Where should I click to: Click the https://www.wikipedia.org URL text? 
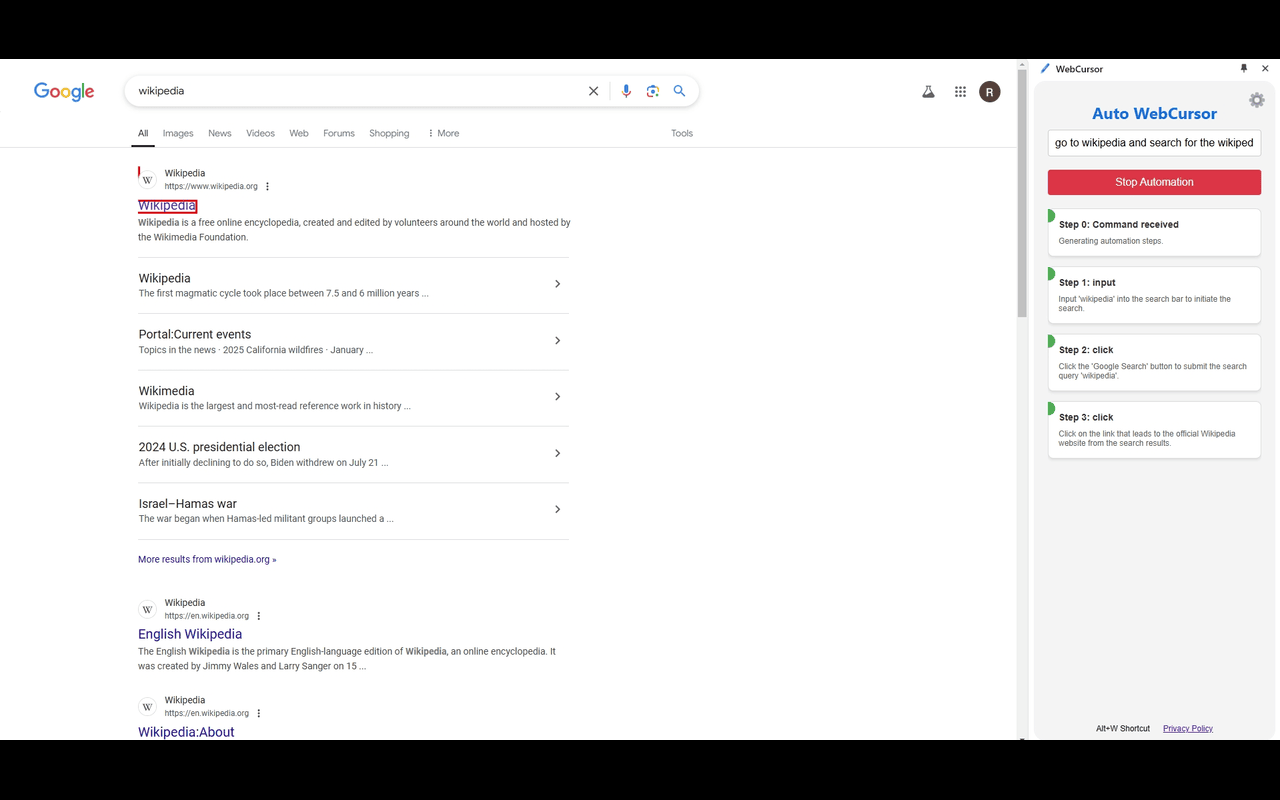point(211,187)
